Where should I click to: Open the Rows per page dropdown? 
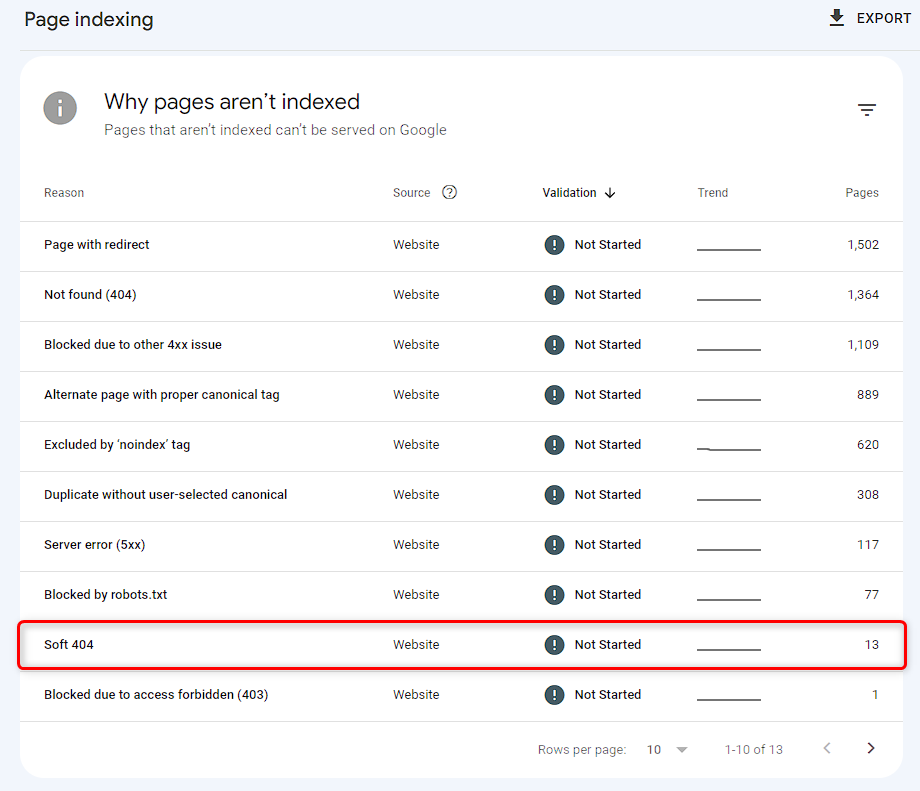click(x=667, y=749)
